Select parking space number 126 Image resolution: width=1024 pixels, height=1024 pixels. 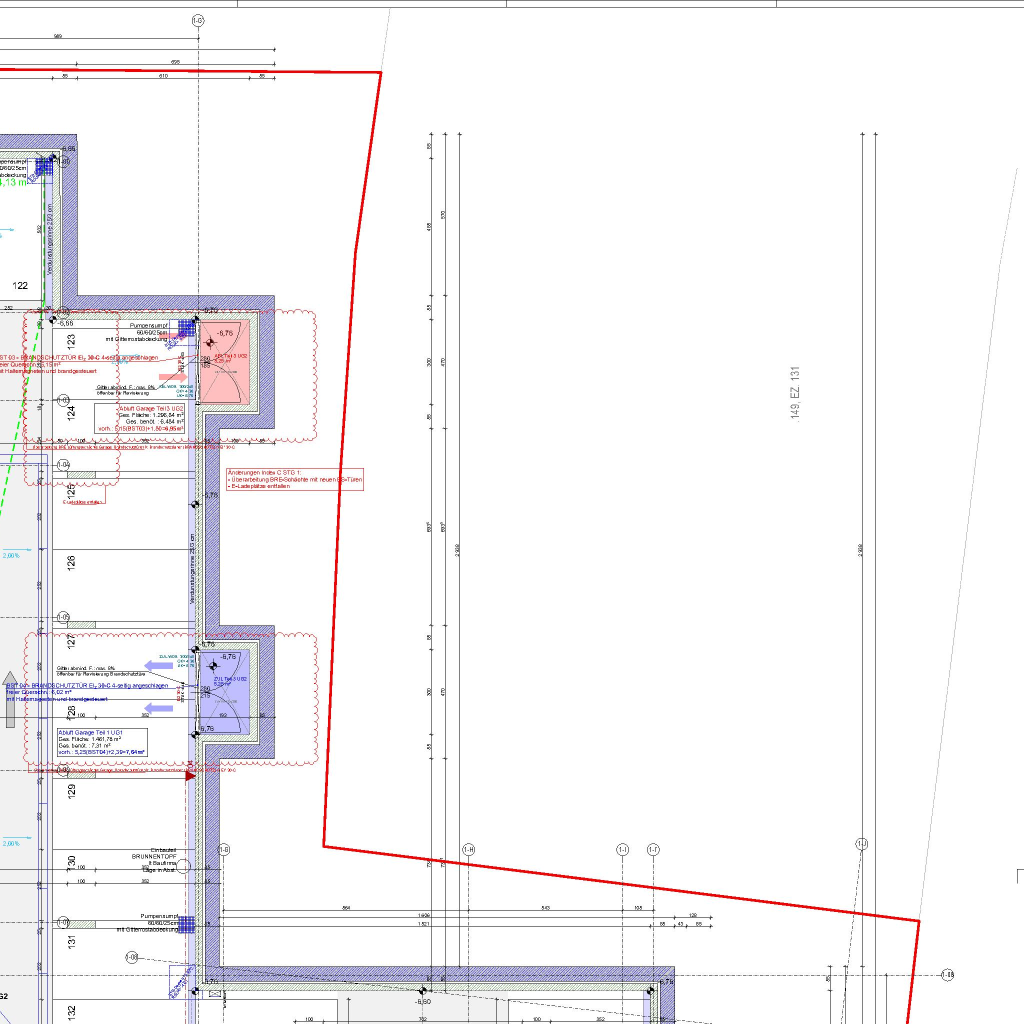[71, 493]
